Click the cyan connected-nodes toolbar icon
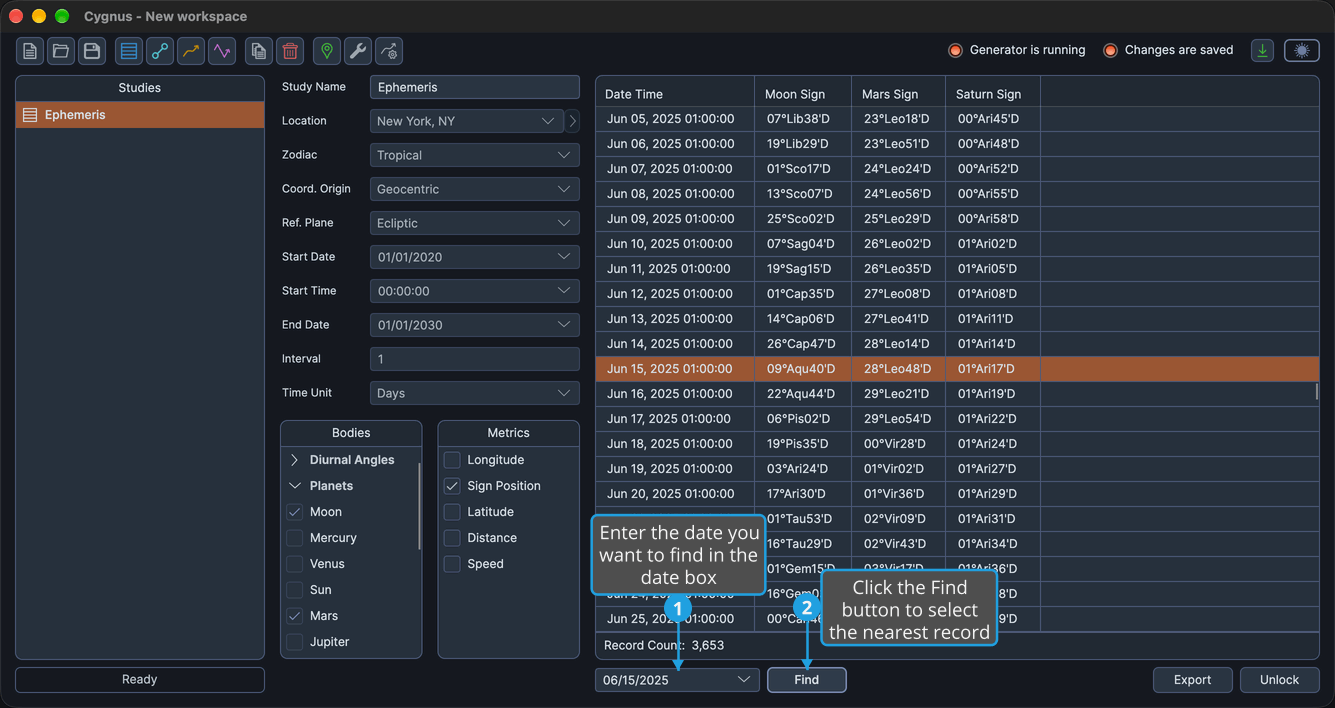The image size is (1335, 708). tap(160, 51)
